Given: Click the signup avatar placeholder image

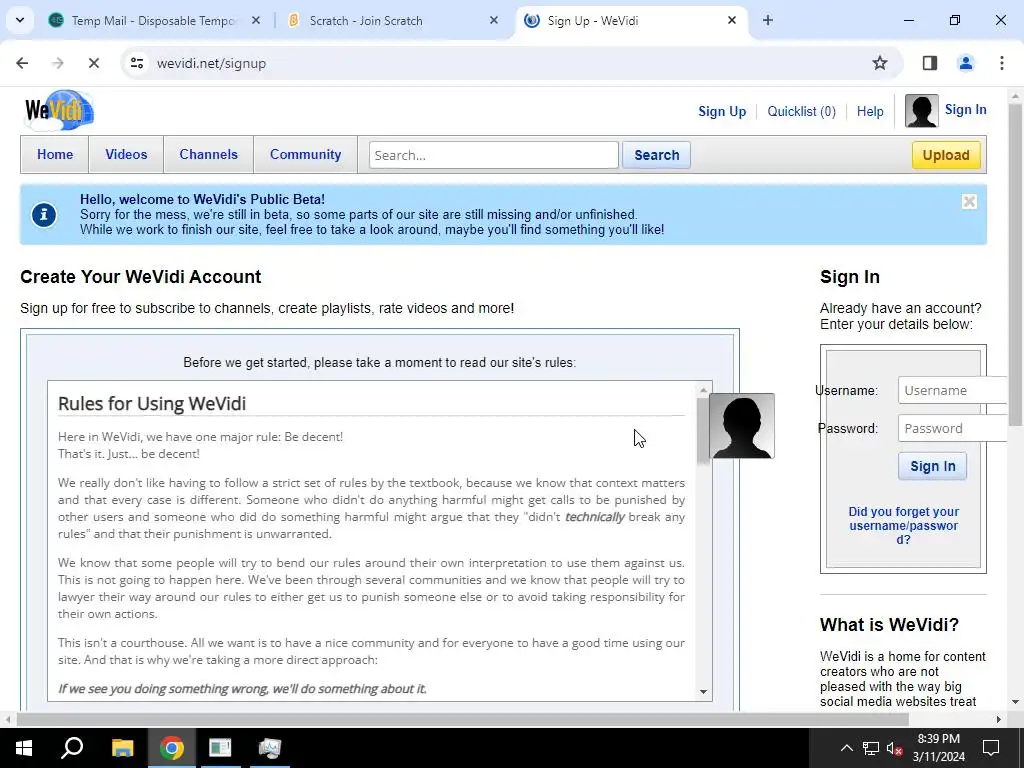Looking at the screenshot, I should point(741,426).
